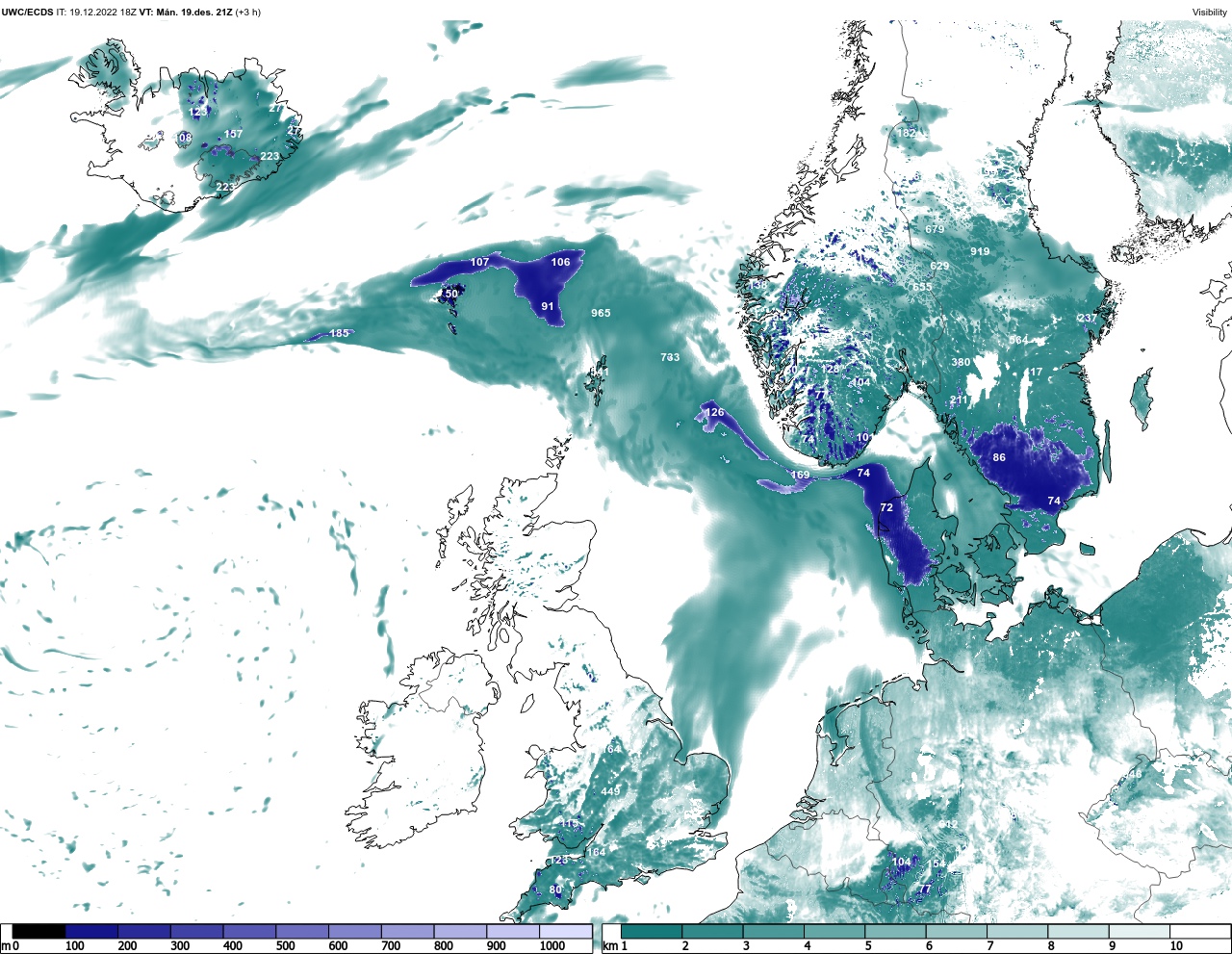Click the '50' value near the Faroe Islands
The width and height of the screenshot is (1232, 954).
tap(451, 294)
